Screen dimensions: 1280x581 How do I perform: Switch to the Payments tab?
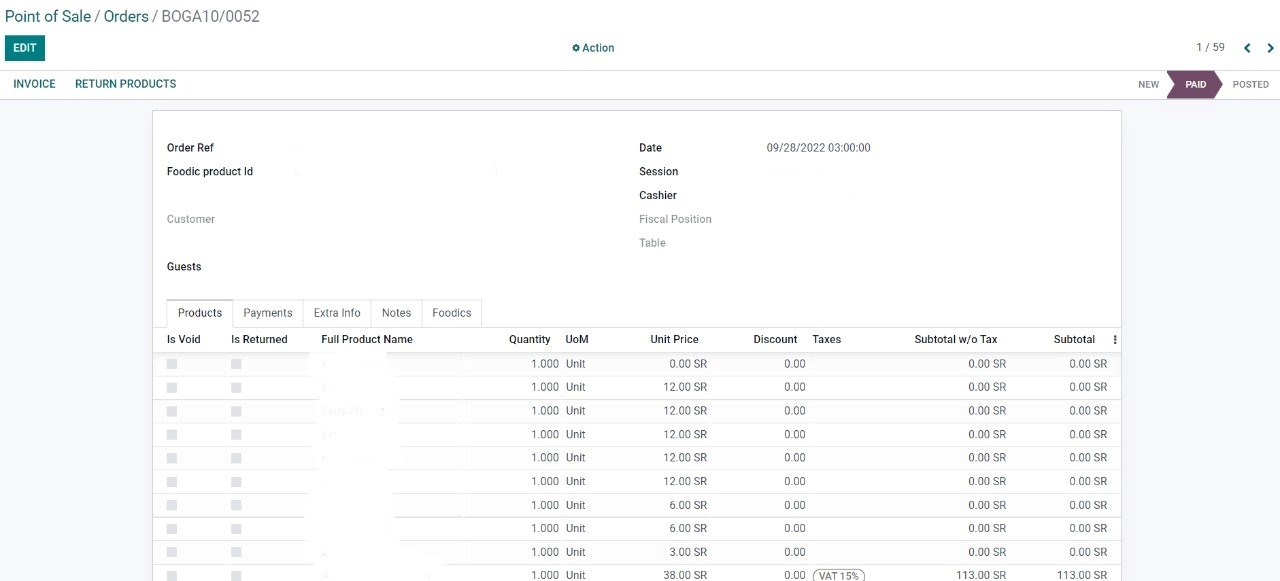click(268, 313)
